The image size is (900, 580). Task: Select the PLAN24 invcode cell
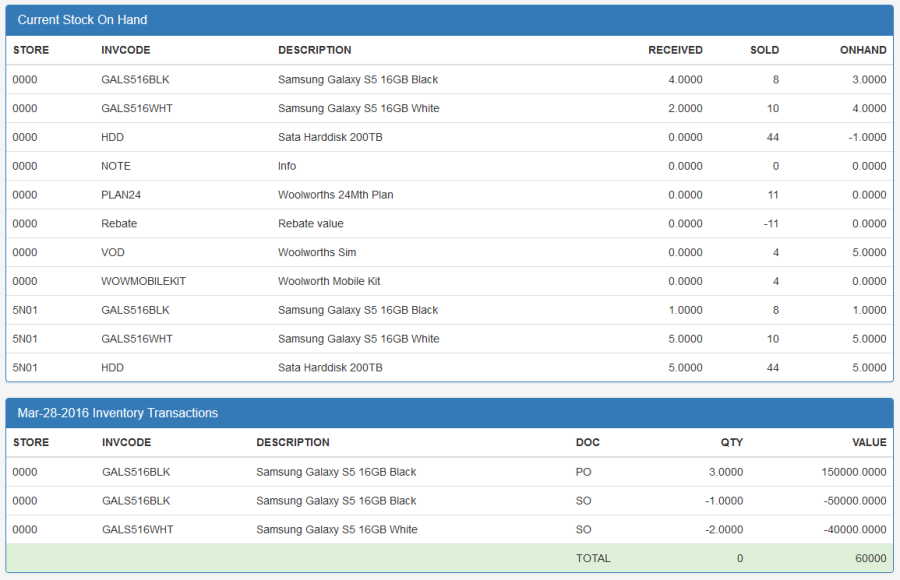(x=121, y=195)
